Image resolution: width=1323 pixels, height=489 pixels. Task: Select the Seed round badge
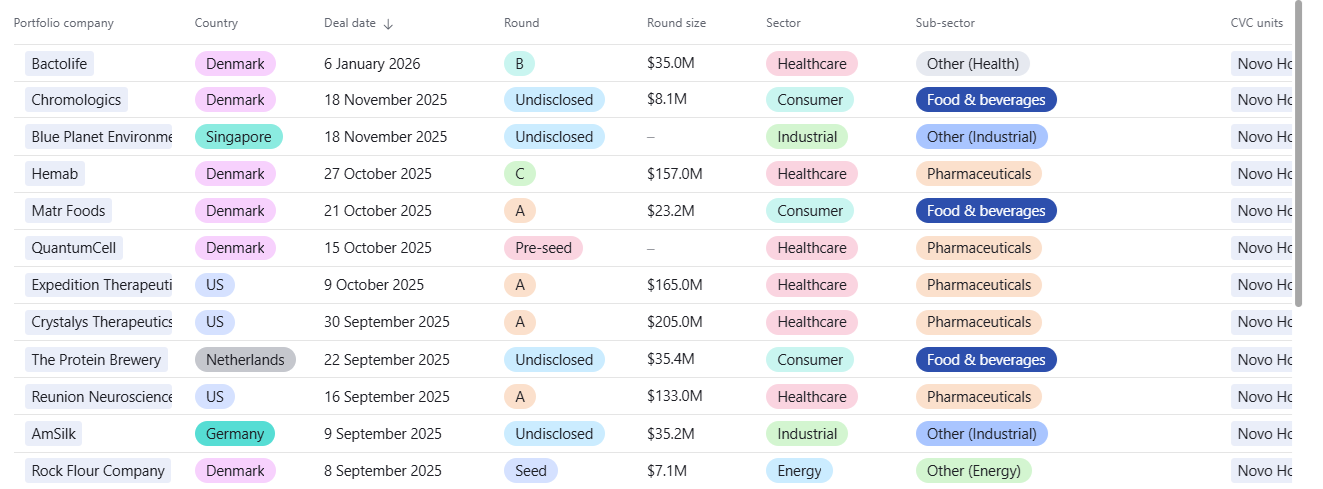531,471
